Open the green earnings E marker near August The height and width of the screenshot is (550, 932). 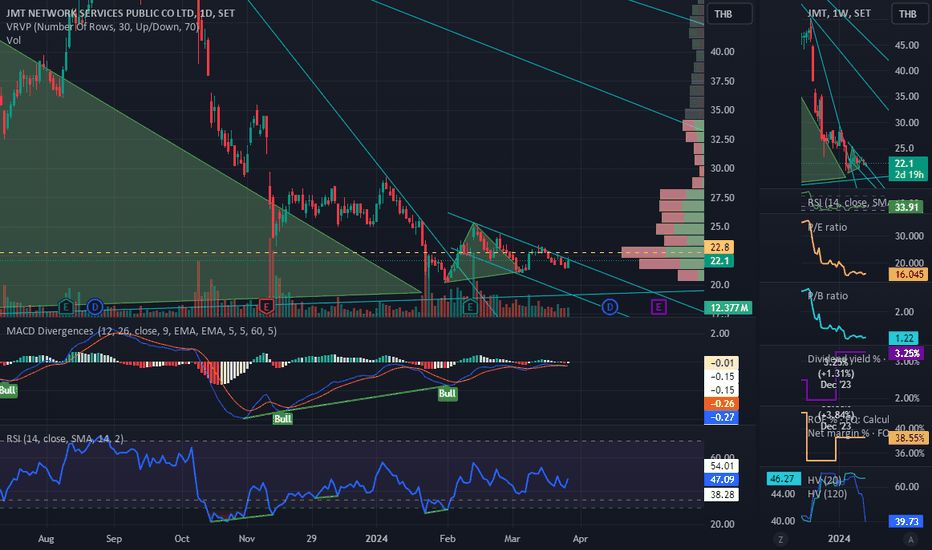[66, 307]
